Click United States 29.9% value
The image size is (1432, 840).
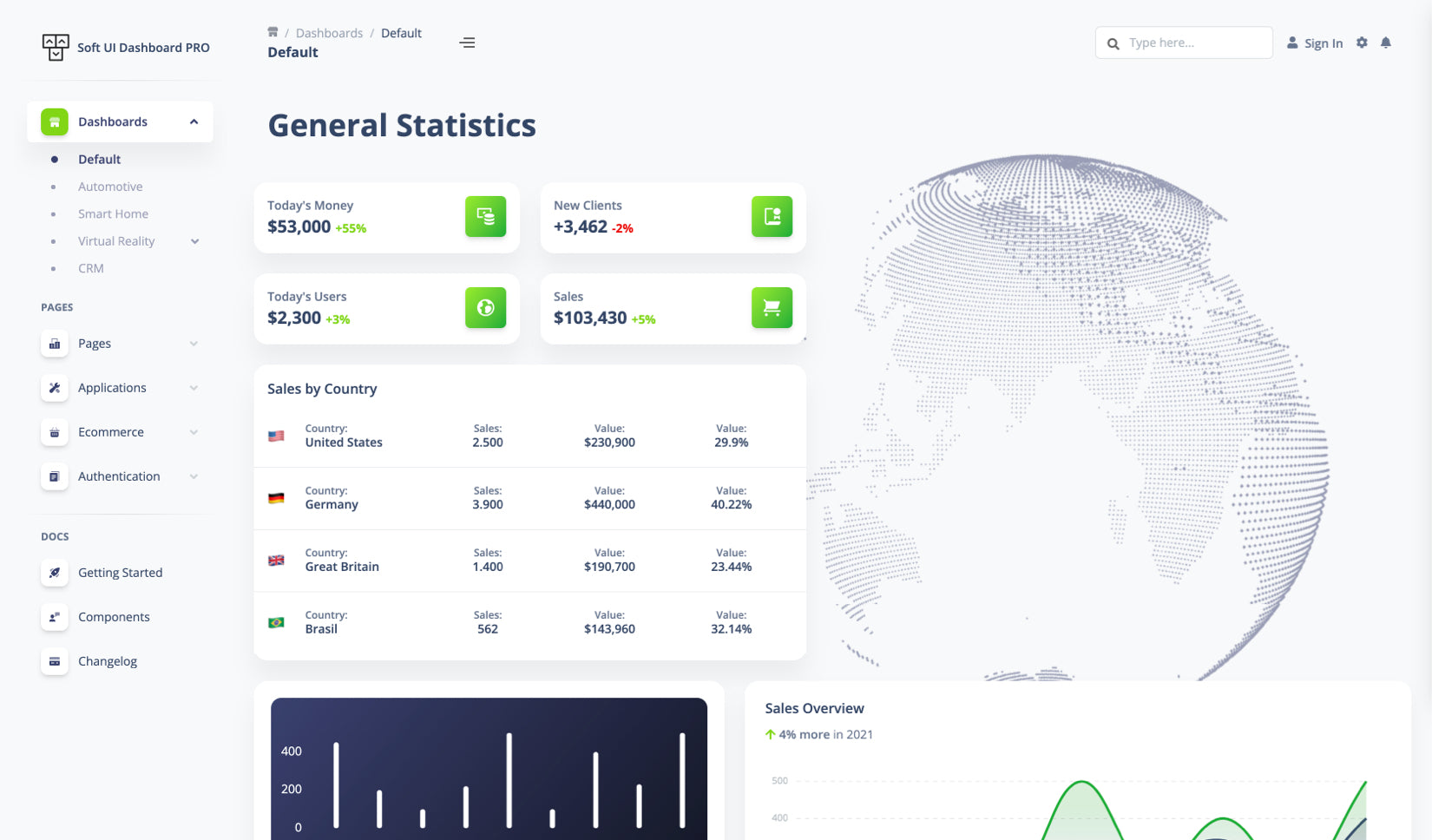click(732, 443)
